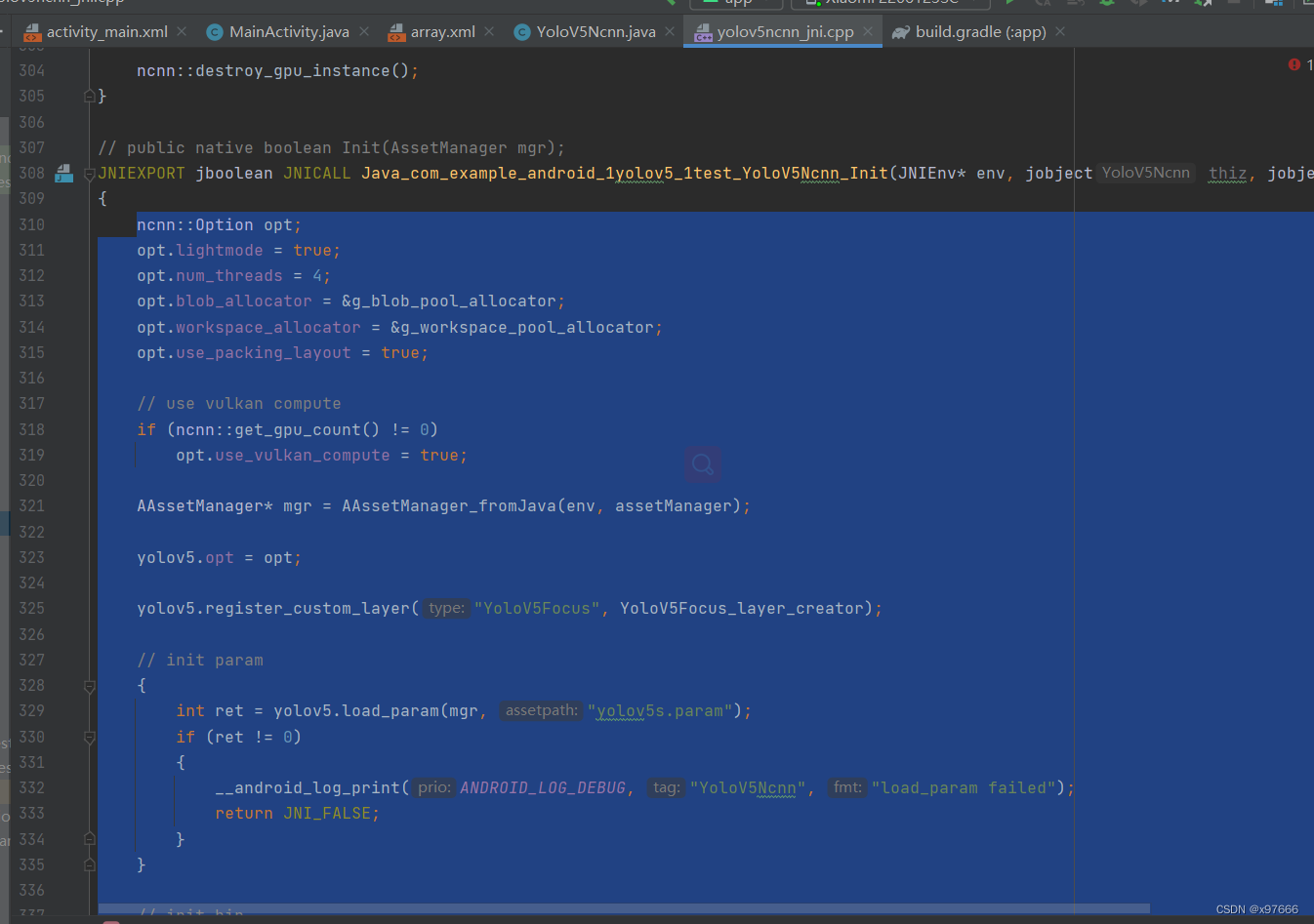Click 'ANDROID_LOG_DEBUG' constant
The width and height of the screenshot is (1314, 924).
[x=543, y=788]
